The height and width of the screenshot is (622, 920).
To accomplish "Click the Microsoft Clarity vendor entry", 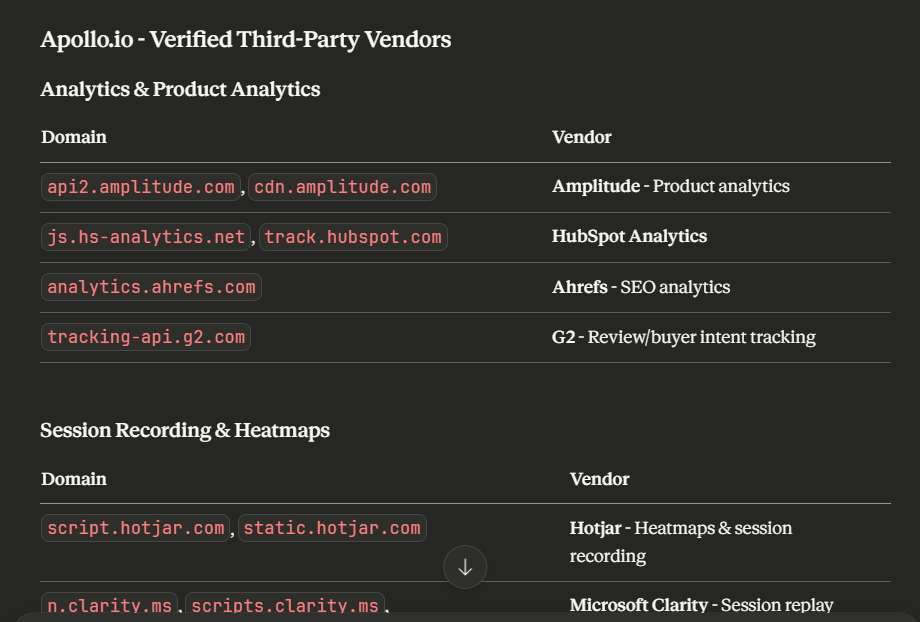I will (701, 605).
